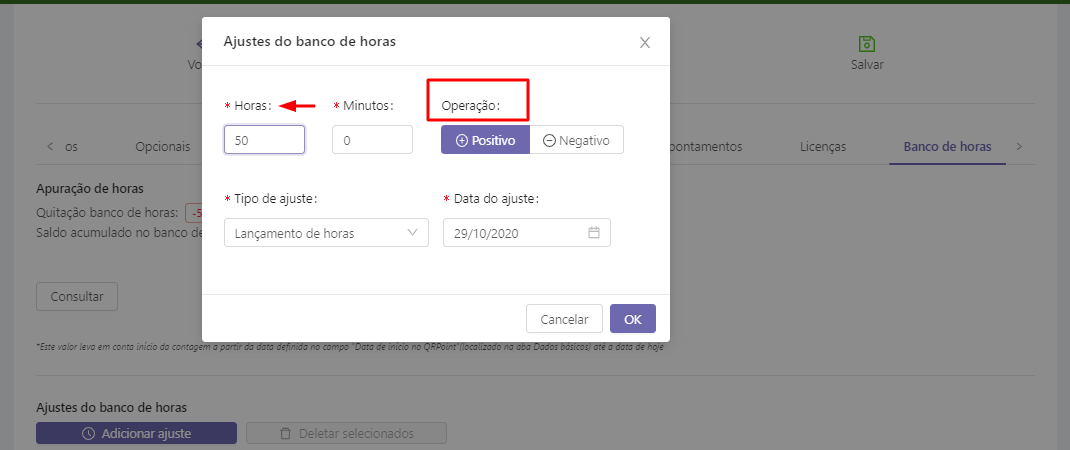Click the Salvar save icon
Screen dimensions: 1070x450
[867, 45]
